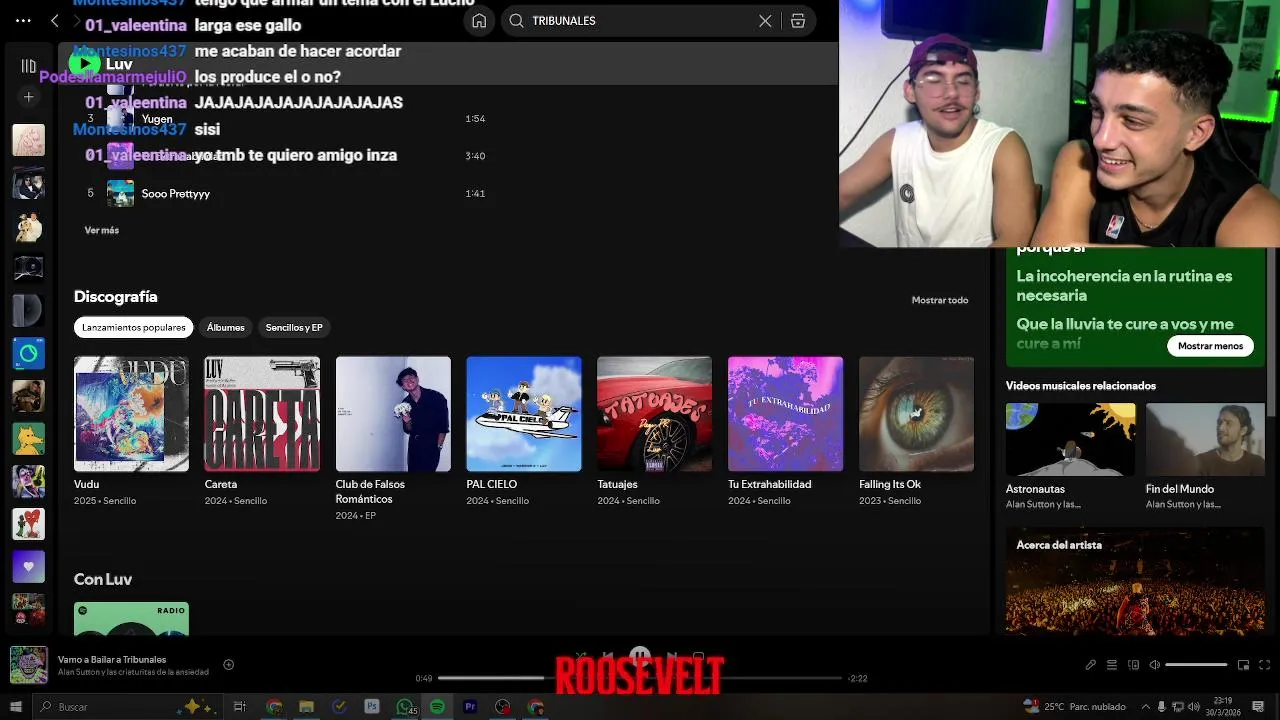Click the now playing album cover

[x=28, y=665]
